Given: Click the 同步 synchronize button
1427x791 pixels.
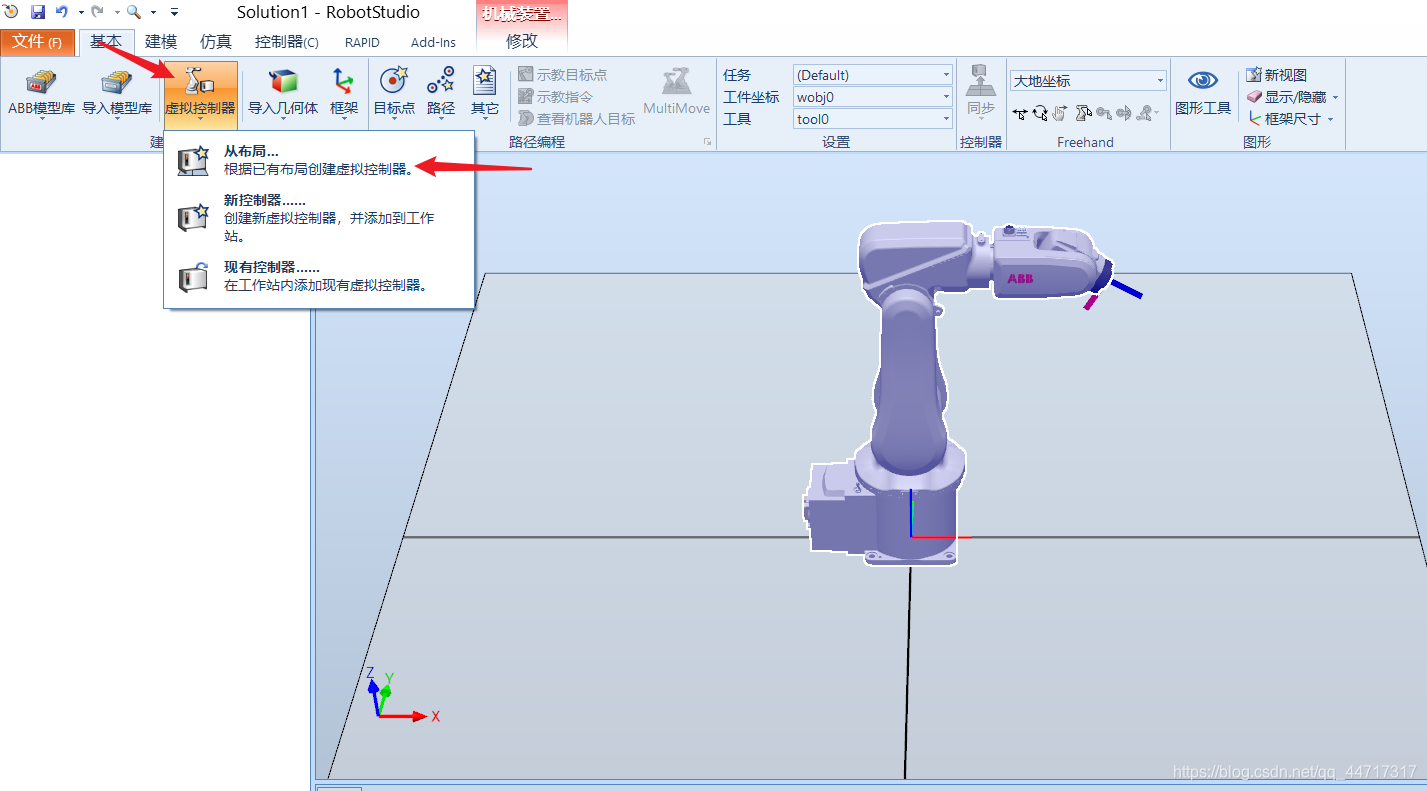Looking at the screenshot, I should pyautogui.click(x=981, y=92).
